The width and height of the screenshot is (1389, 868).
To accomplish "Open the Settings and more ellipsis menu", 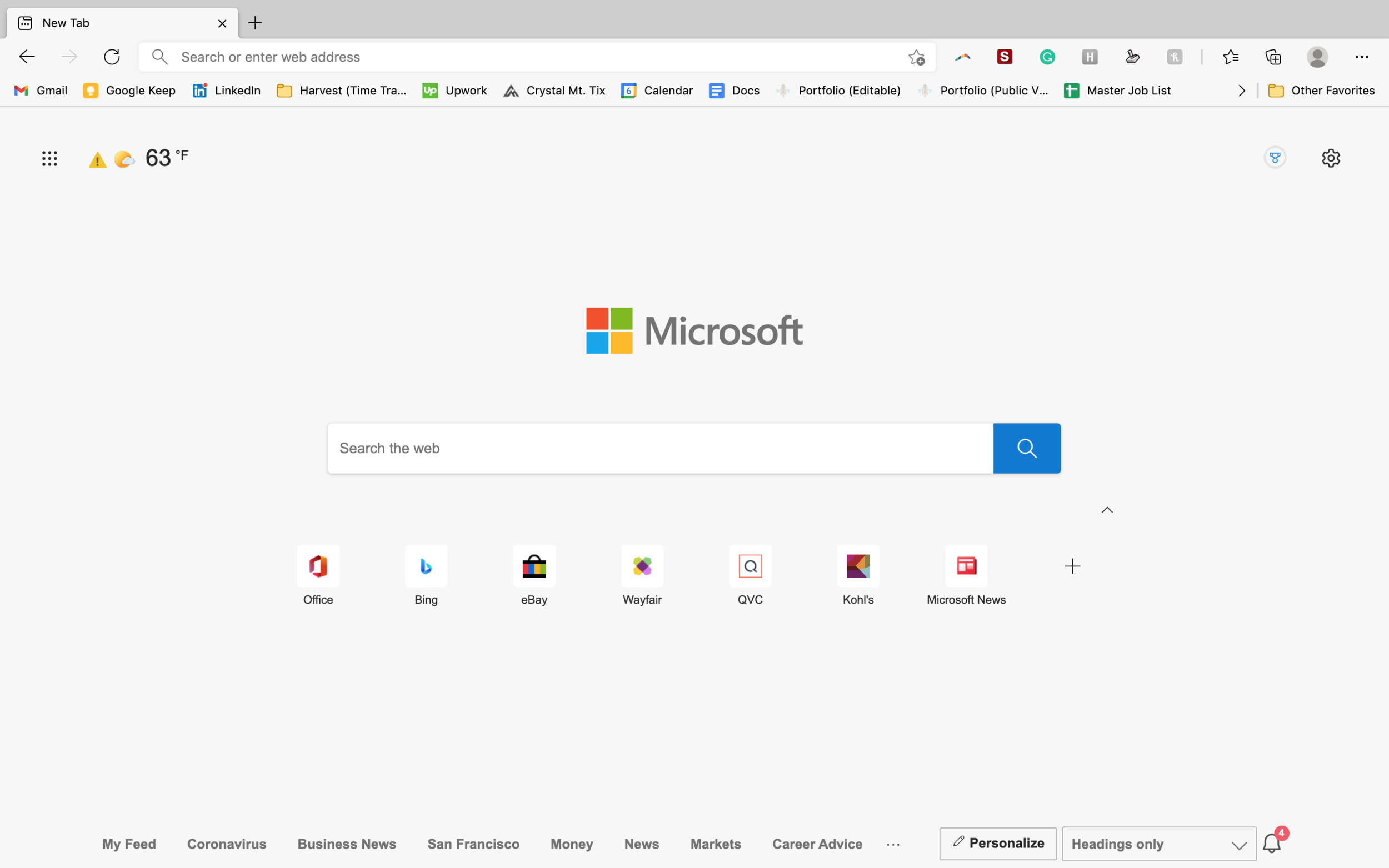I will (x=1362, y=57).
